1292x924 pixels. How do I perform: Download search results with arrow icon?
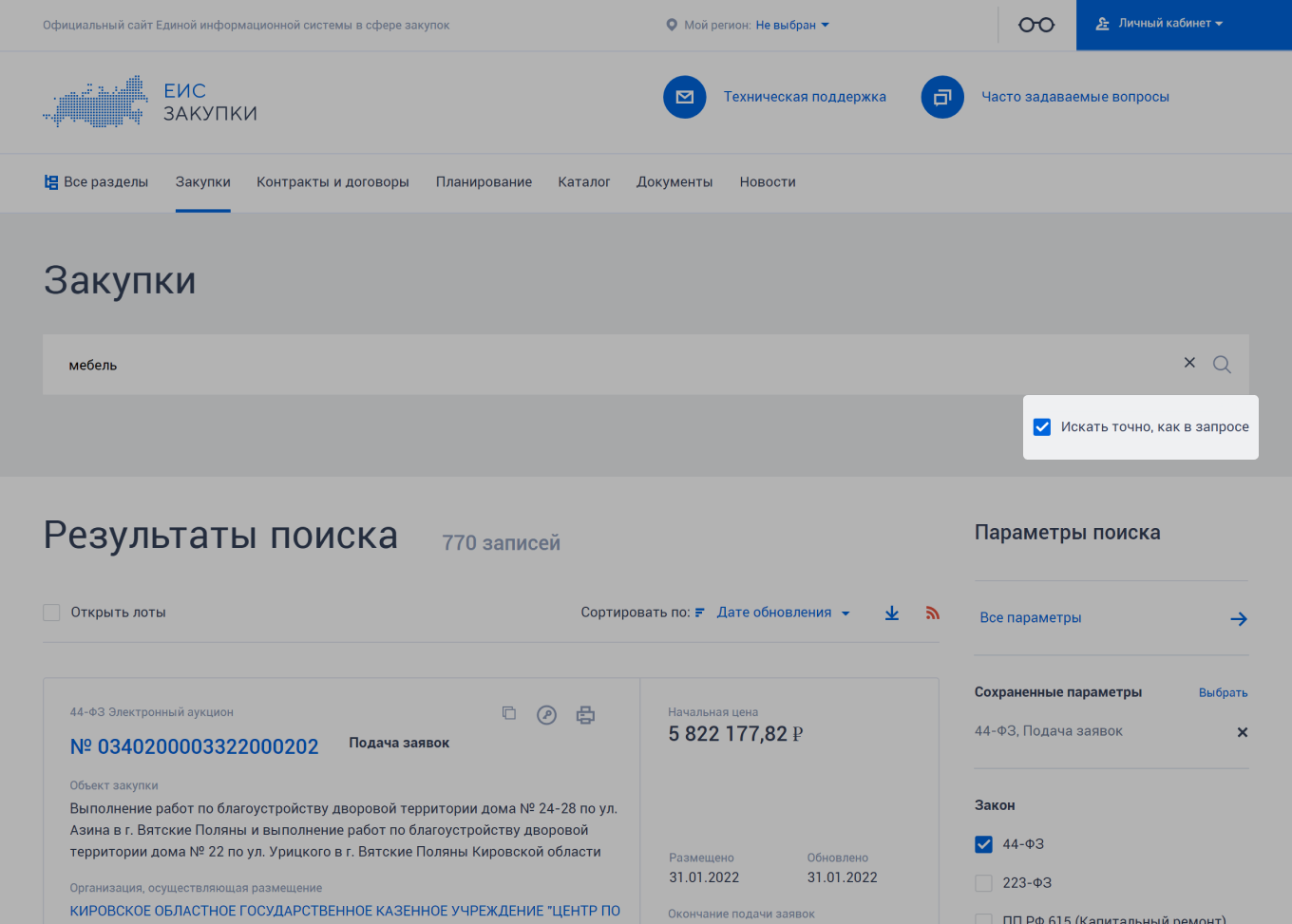click(x=892, y=613)
